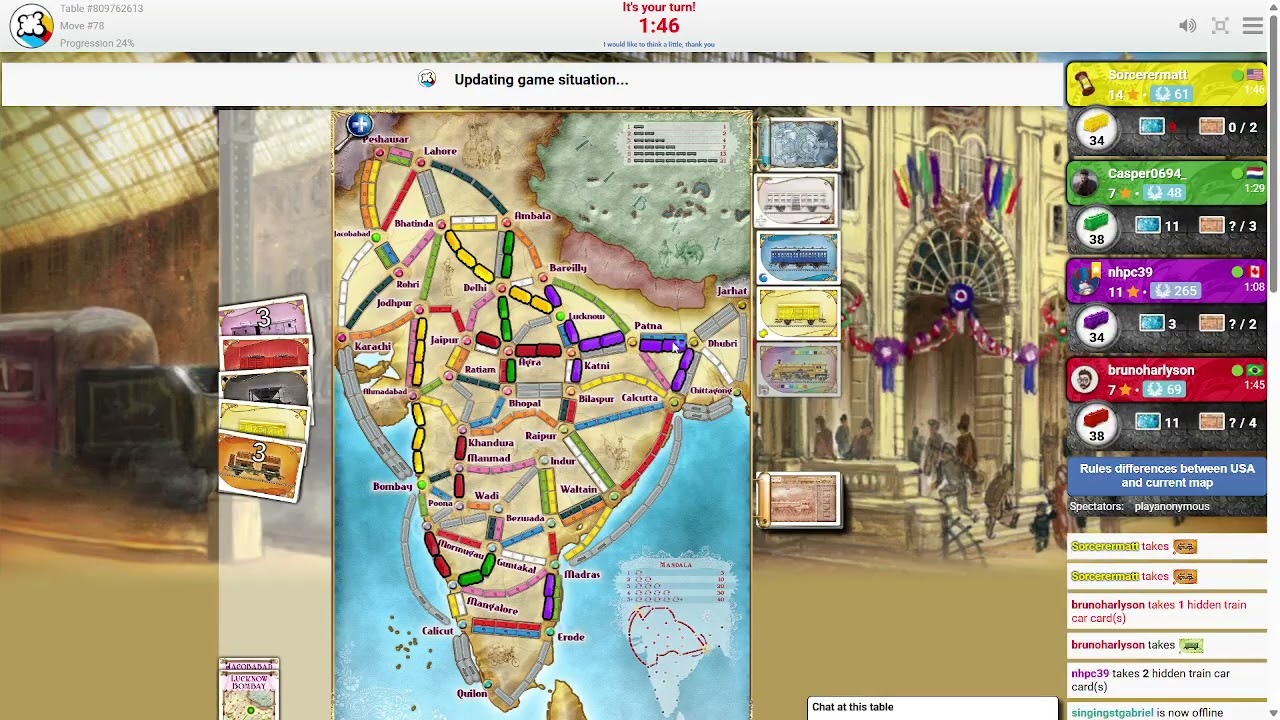Image resolution: width=1280 pixels, height=720 pixels.
Task: Click Sorcerermatt's yellow train car counter
Action: (x=1096, y=129)
